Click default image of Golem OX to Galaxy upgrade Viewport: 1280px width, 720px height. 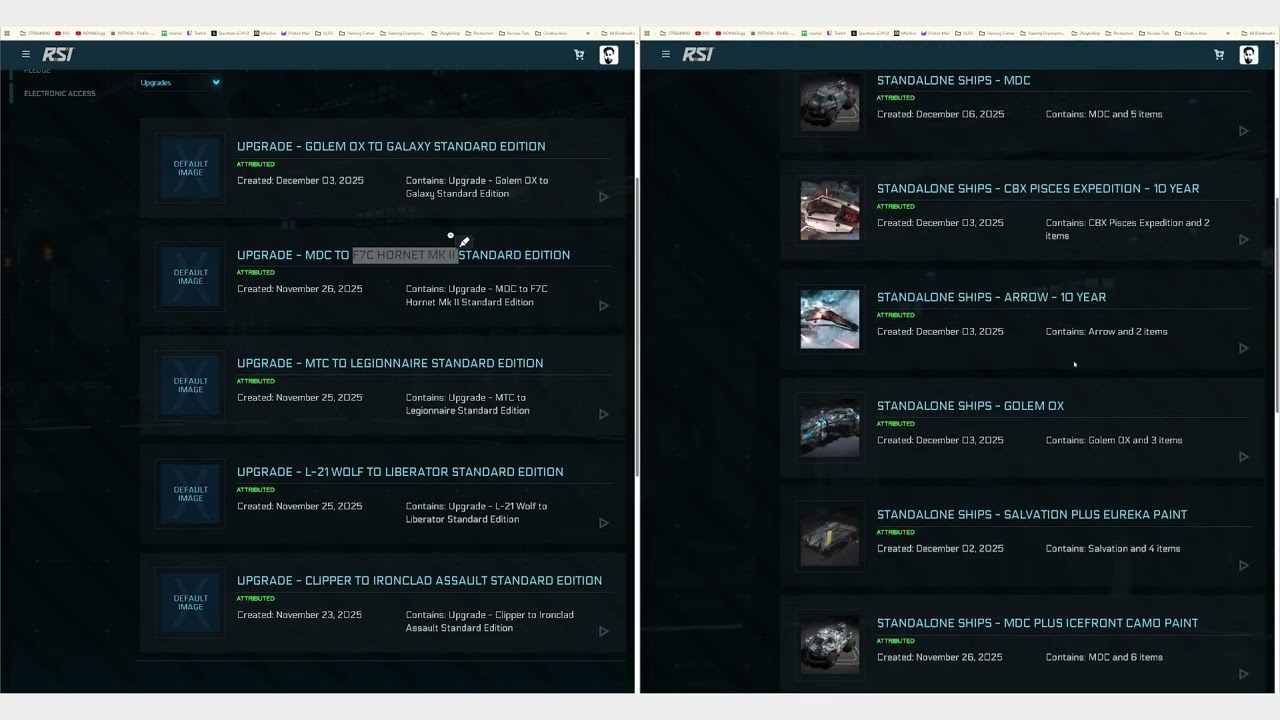tap(190, 168)
